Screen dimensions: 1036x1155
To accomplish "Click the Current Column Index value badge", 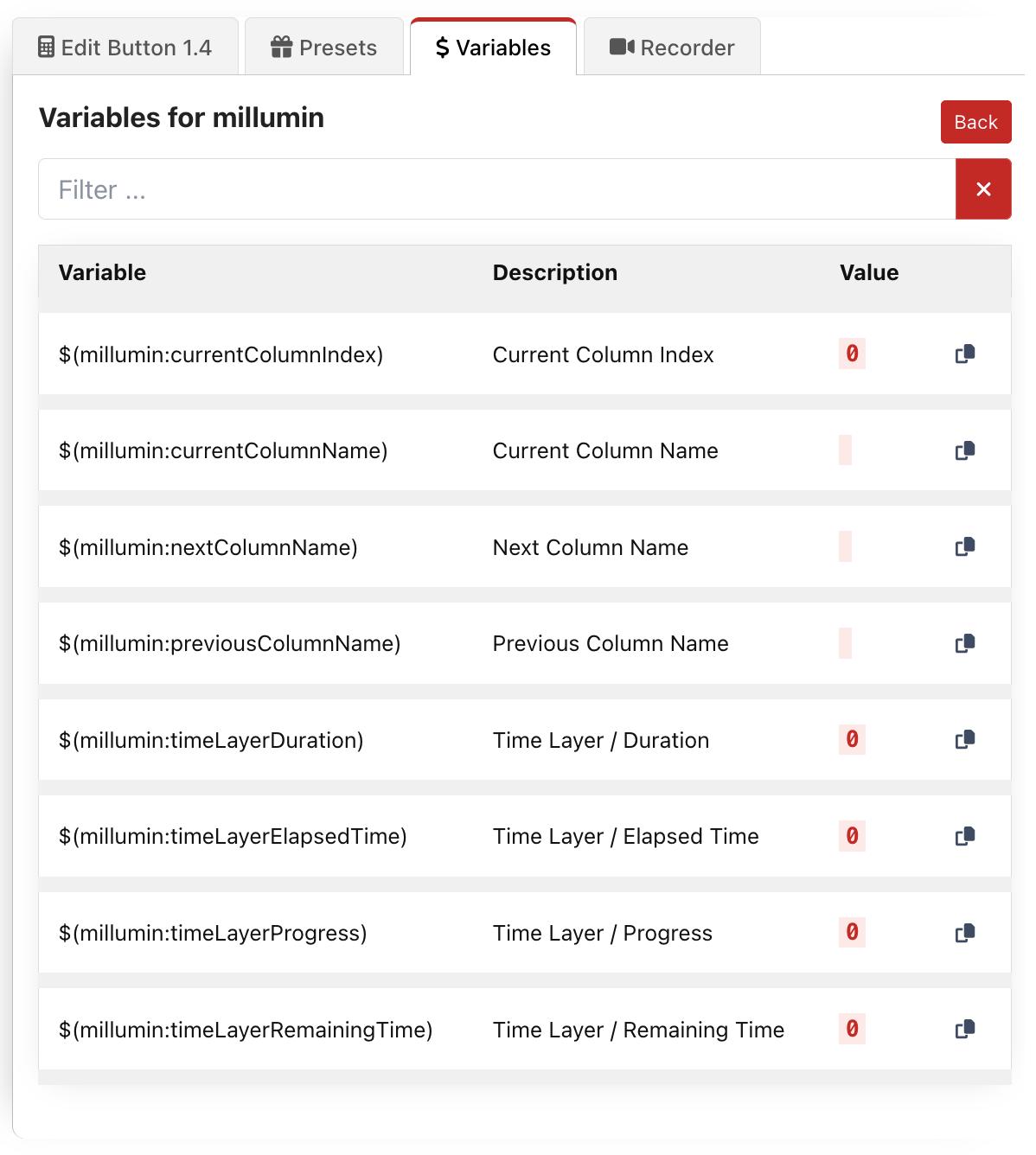I will point(852,354).
